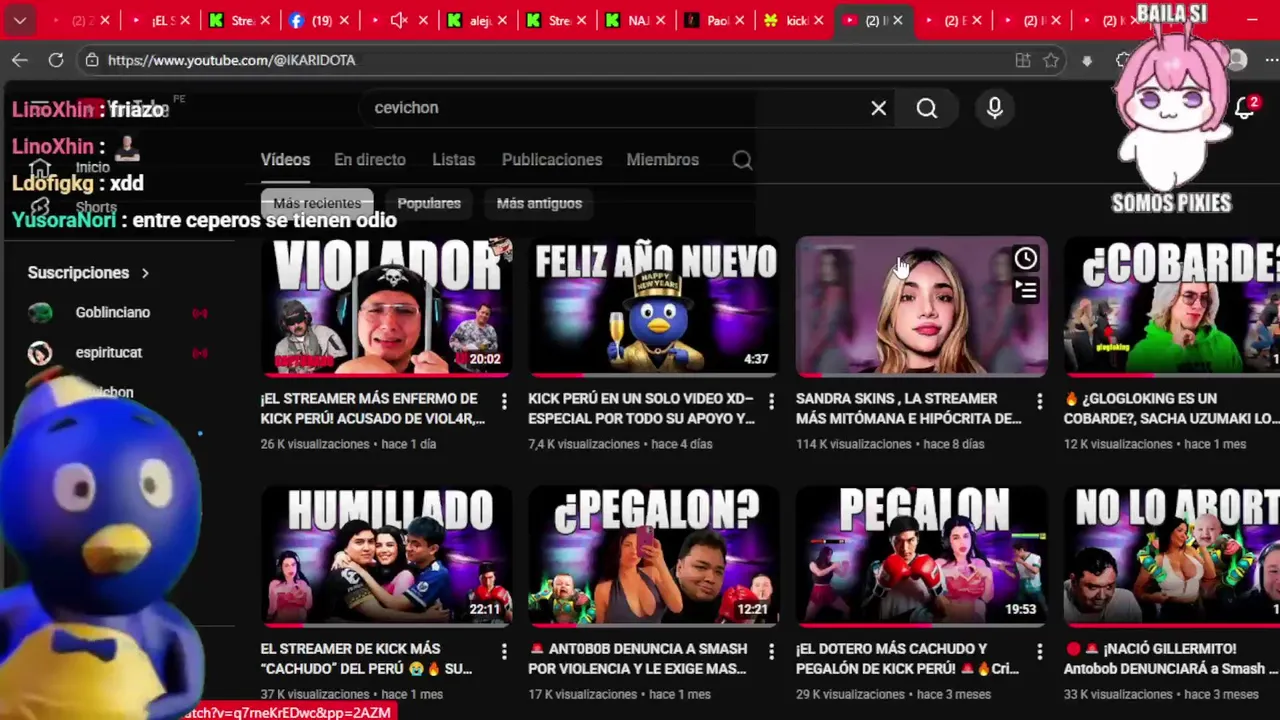Image resolution: width=1280 pixels, height=720 pixels.
Task: Open title 'EL STREAMER DE KICK MÁS CACHUDO'
Action: (366, 659)
